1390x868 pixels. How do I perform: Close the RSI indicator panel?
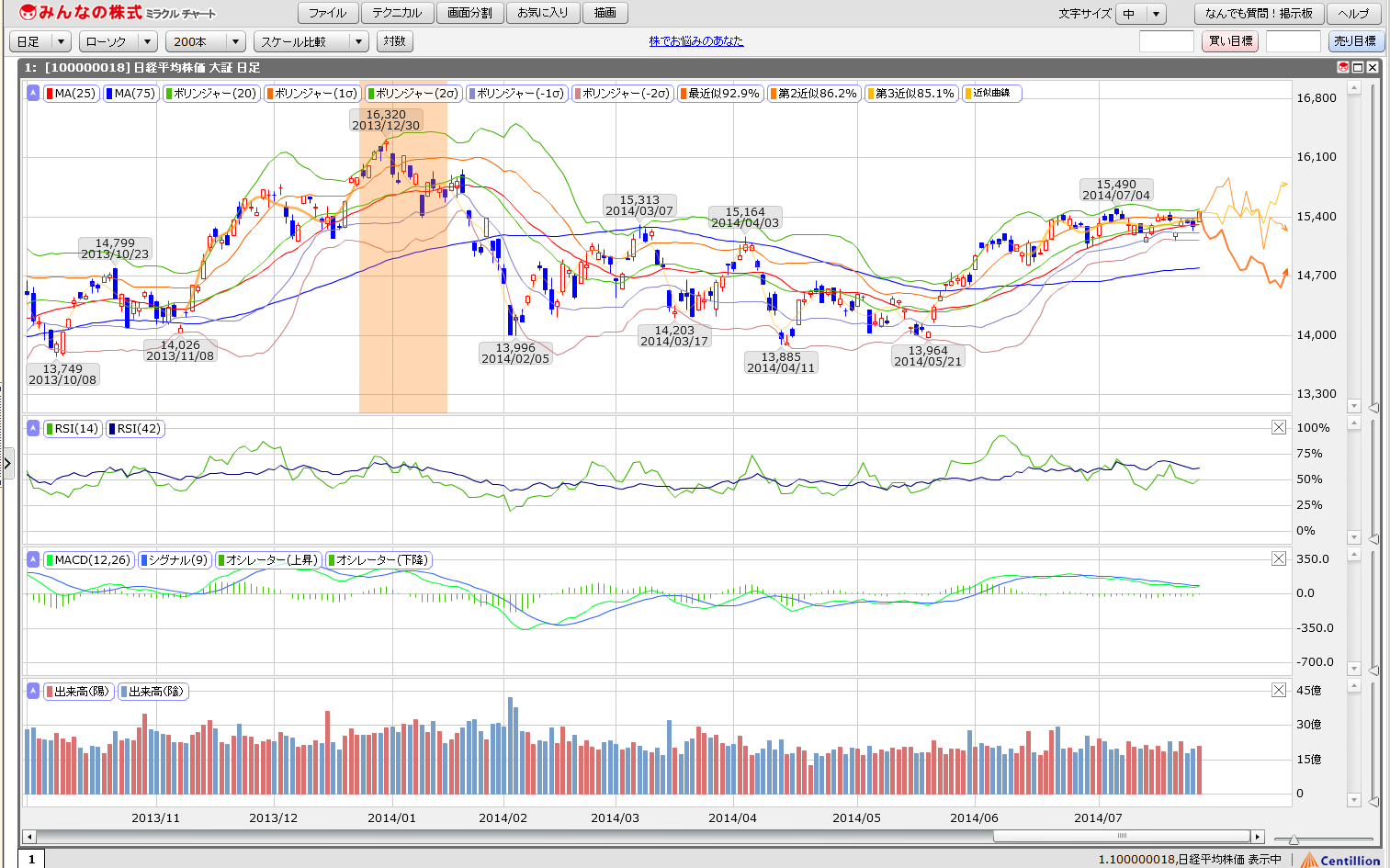point(1278,427)
